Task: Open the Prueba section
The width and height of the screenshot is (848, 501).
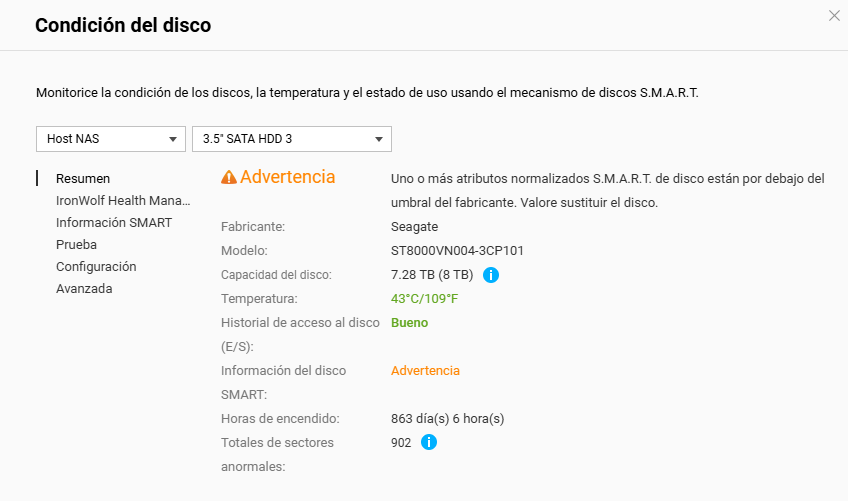Action: [x=76, y=244]
